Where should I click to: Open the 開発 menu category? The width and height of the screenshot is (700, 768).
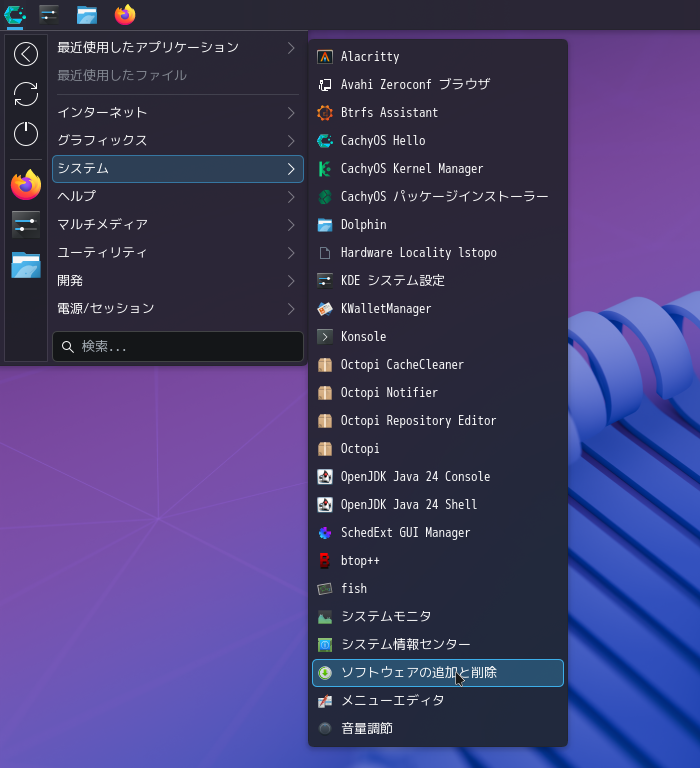178,281
